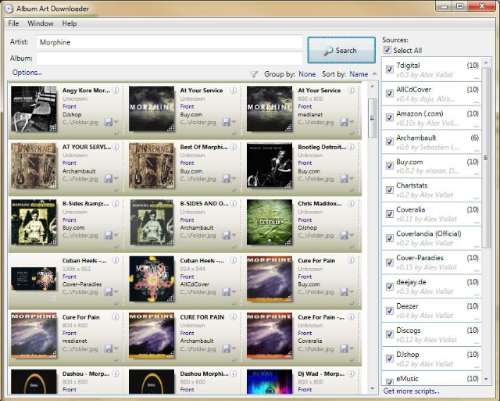Save the Angy Kore Mor... cover art

point(108,122)
